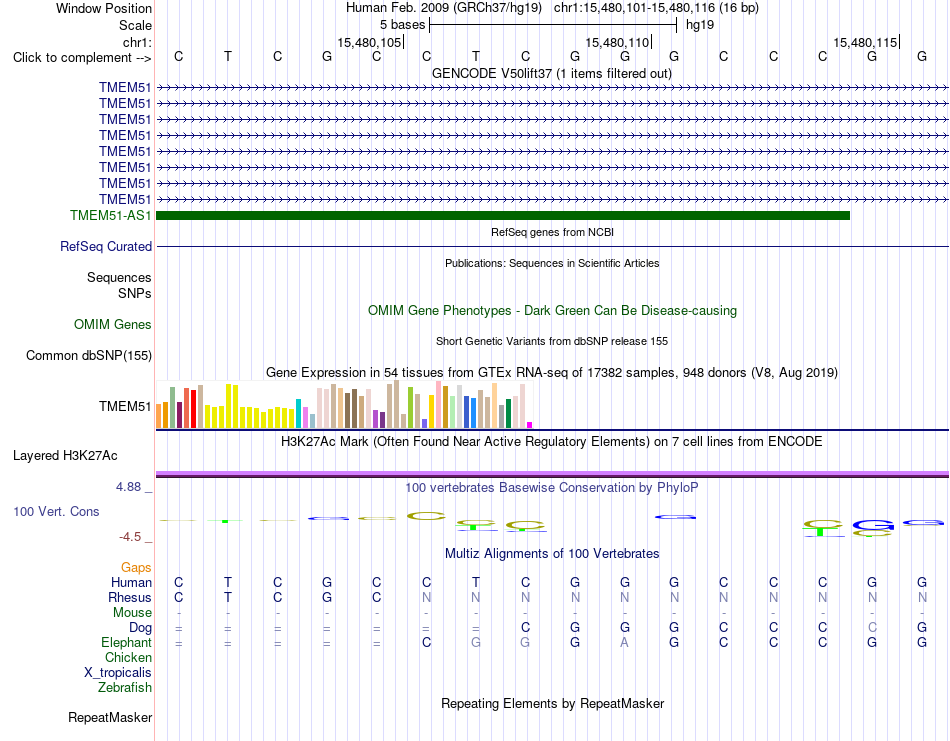Click the position text chr1:15,480,101-15,480,116 (16 bp)
The width and height of the screenshot is (950, 741).
pos(656,8)
